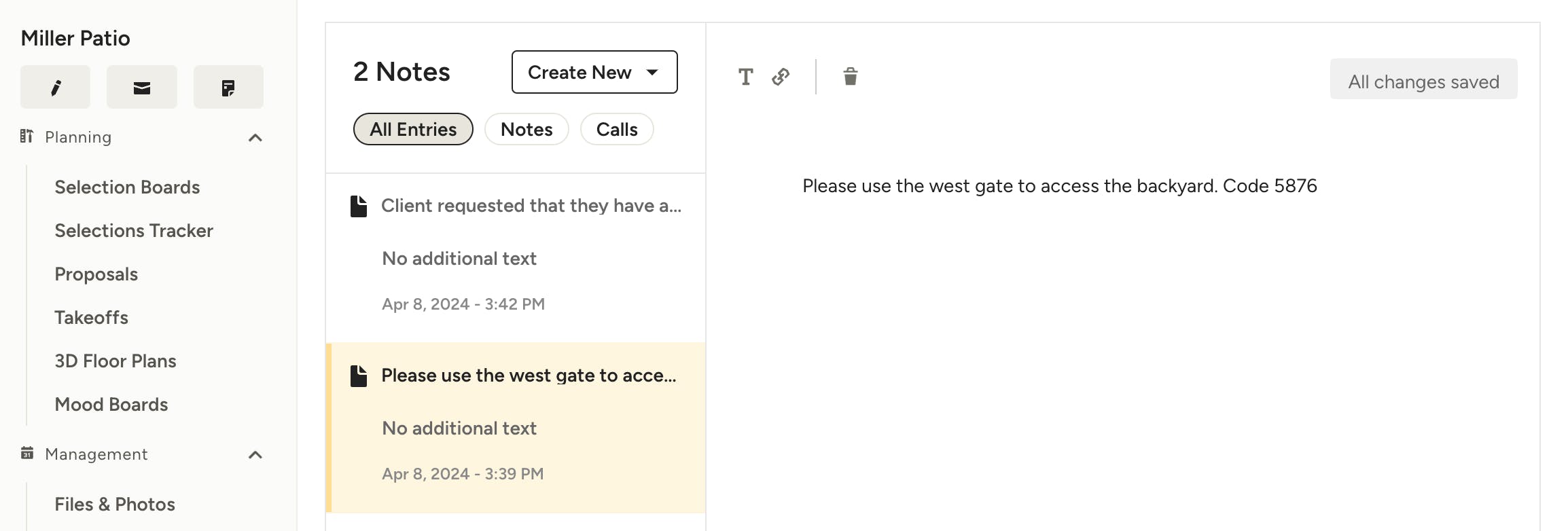
Task: Click the west gate note text body
Action: pyautogui.click(x=1059, y=186)
